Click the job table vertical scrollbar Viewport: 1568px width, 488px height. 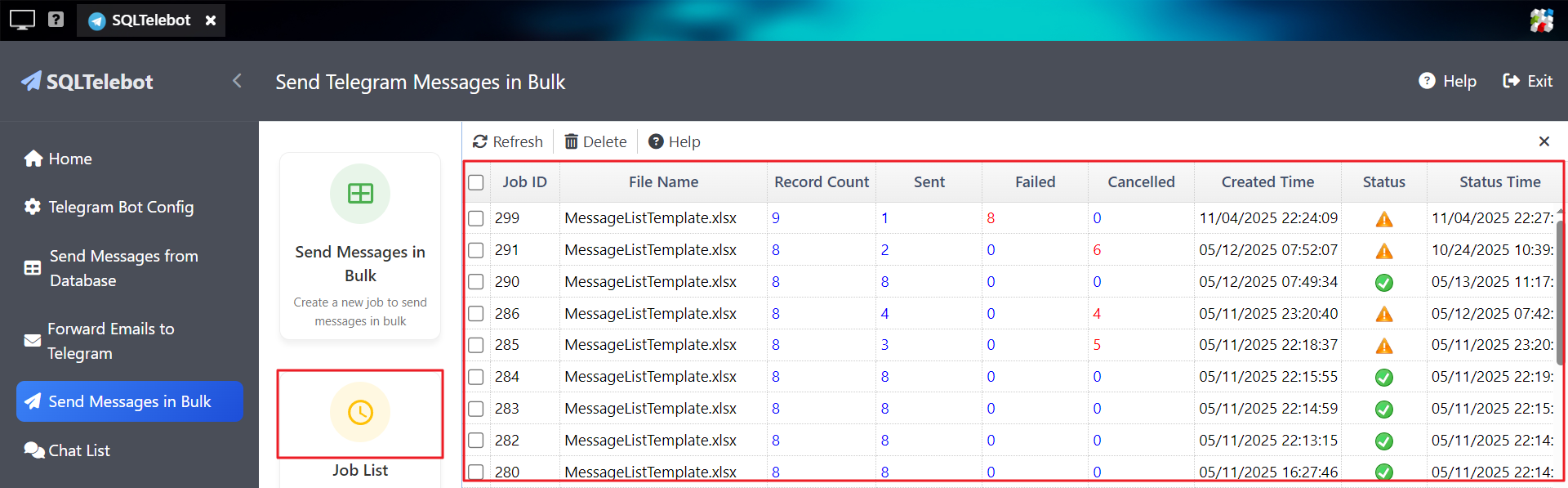click(1561, 286)
